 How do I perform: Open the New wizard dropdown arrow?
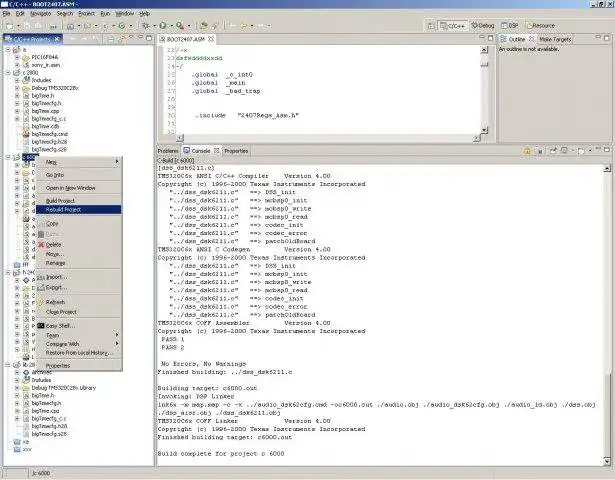tap(17, 26)
